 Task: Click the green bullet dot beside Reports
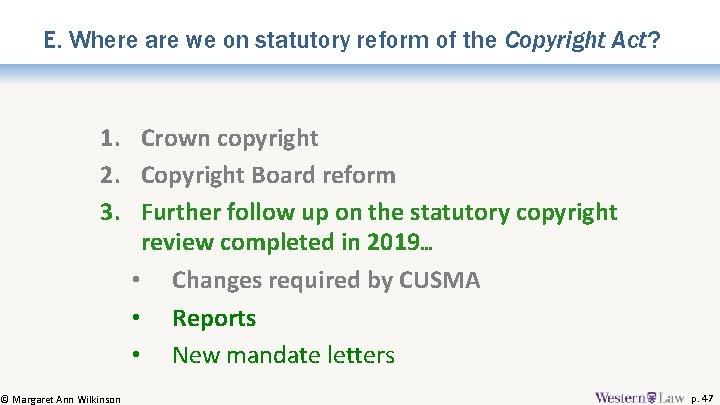point(136,317)
